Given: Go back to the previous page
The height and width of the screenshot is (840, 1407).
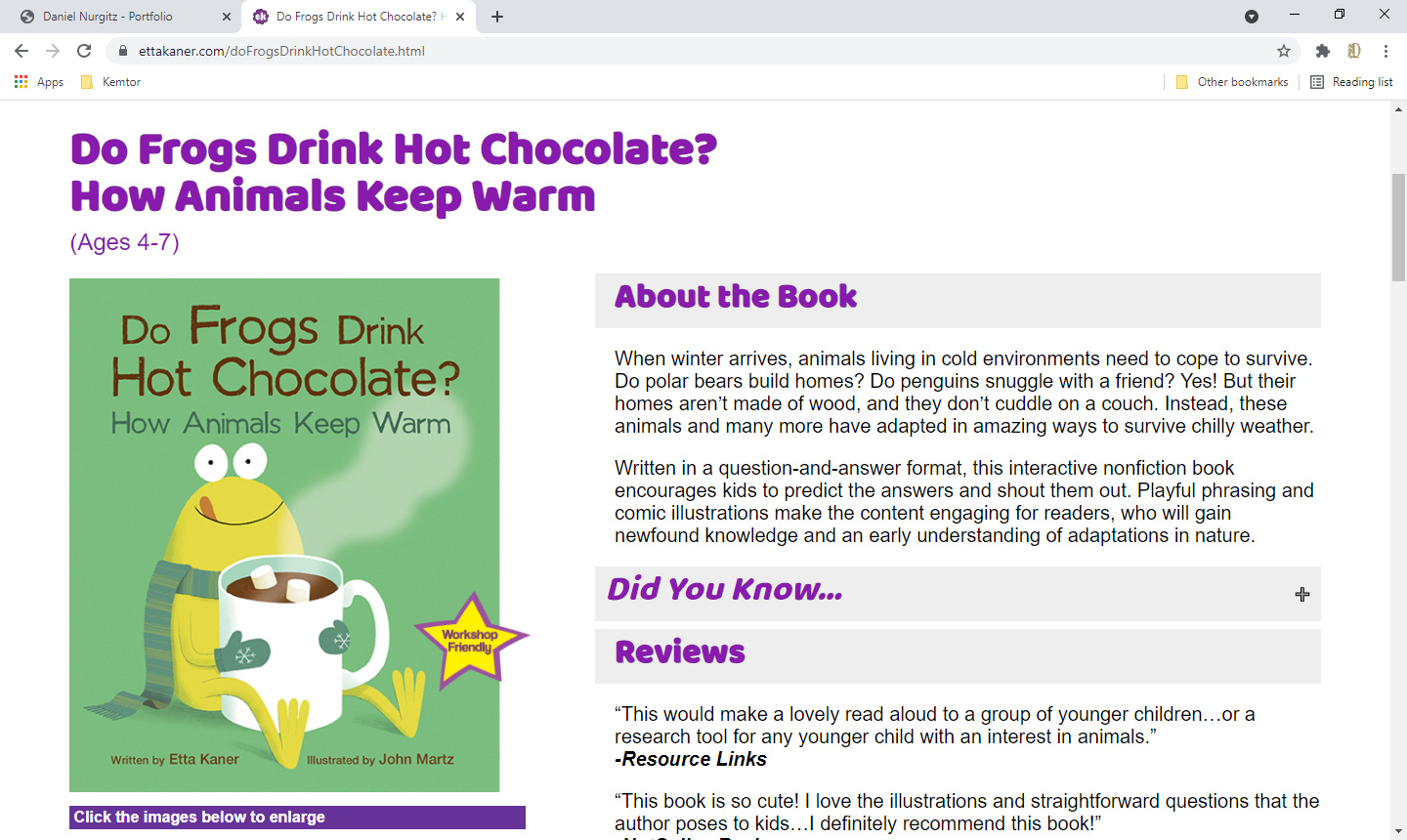Looking at the screenshot, I should point(21,51).
